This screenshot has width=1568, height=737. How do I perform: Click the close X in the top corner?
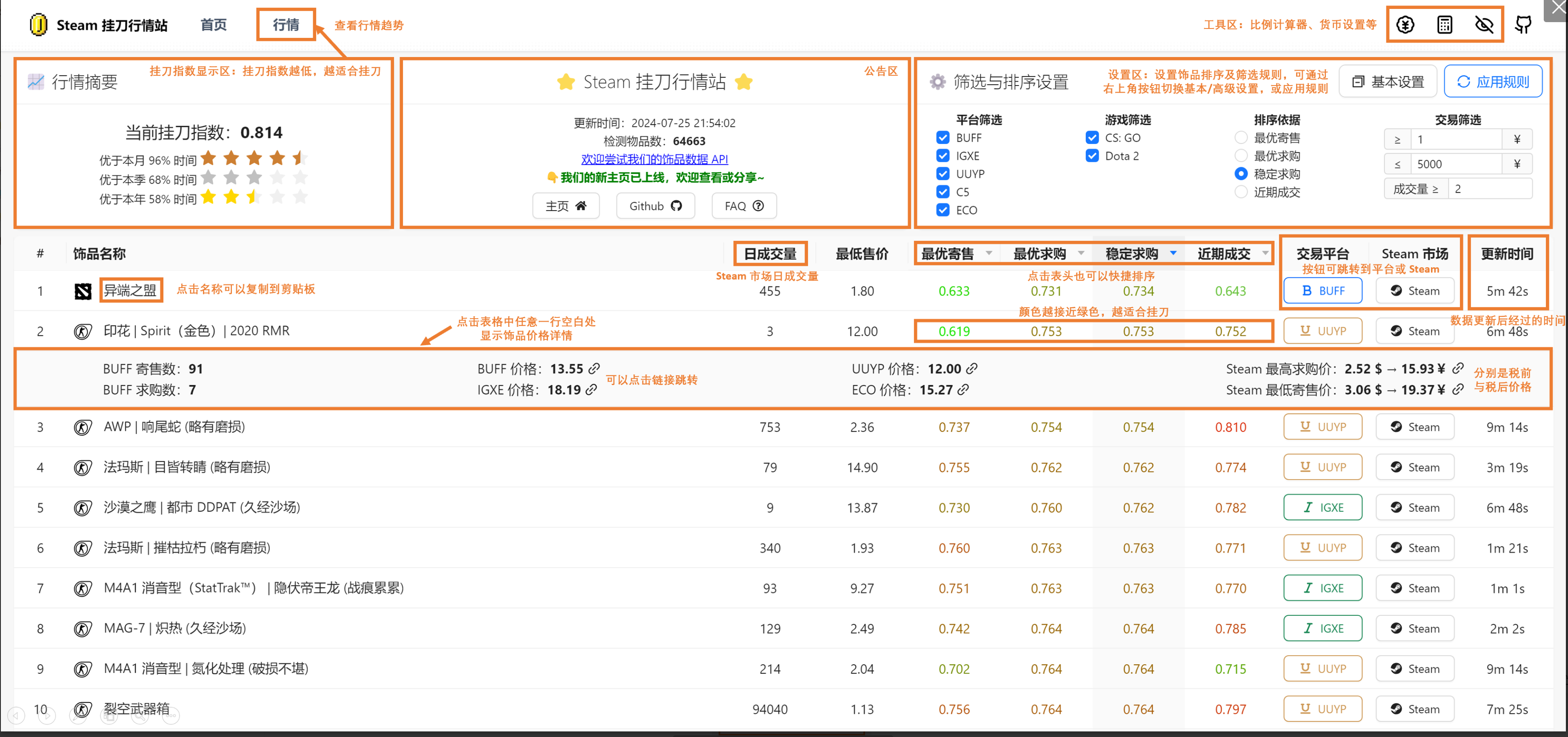(x=1558, y=7)
